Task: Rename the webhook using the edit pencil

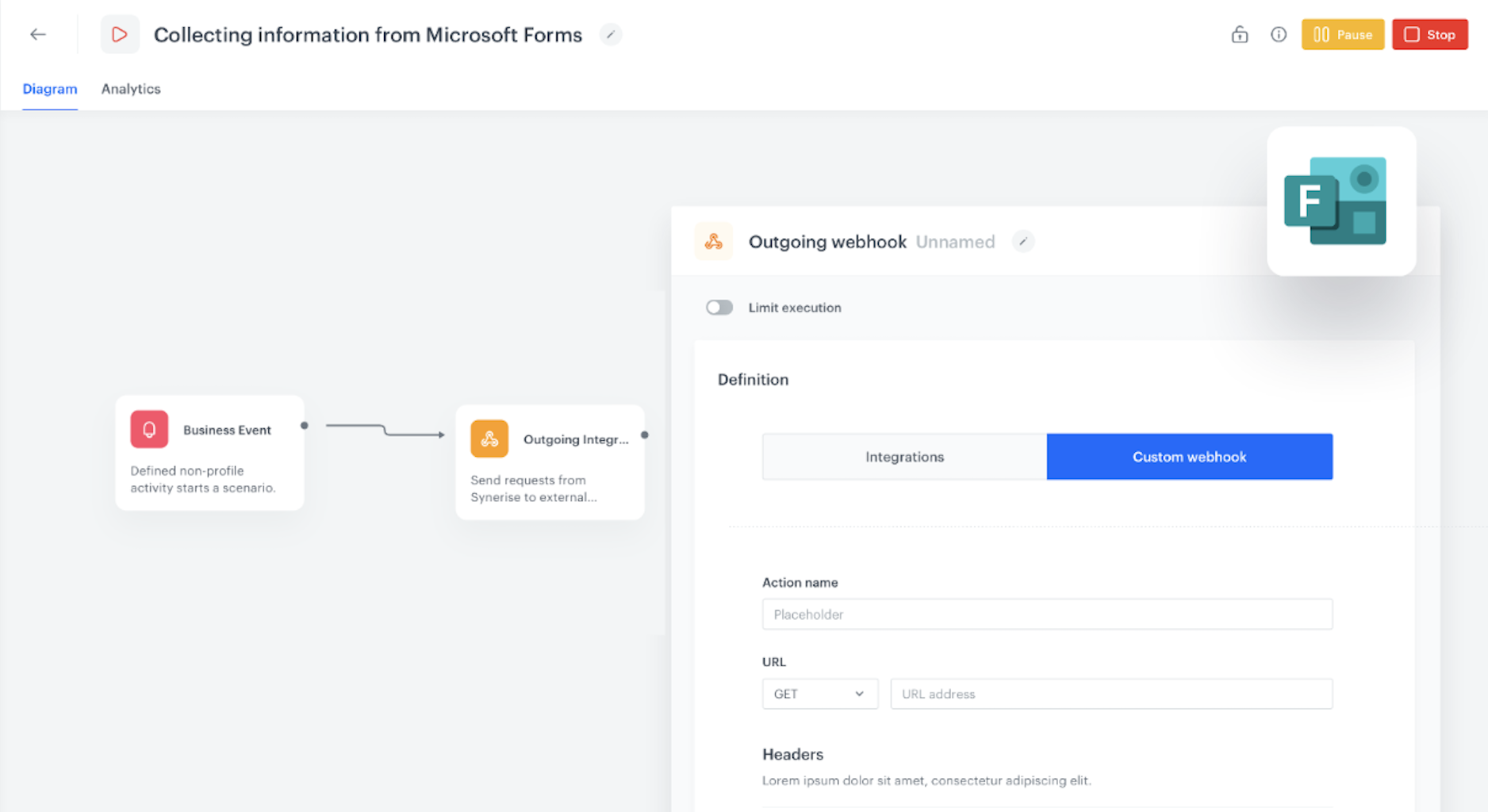Action: (1023, 241)
